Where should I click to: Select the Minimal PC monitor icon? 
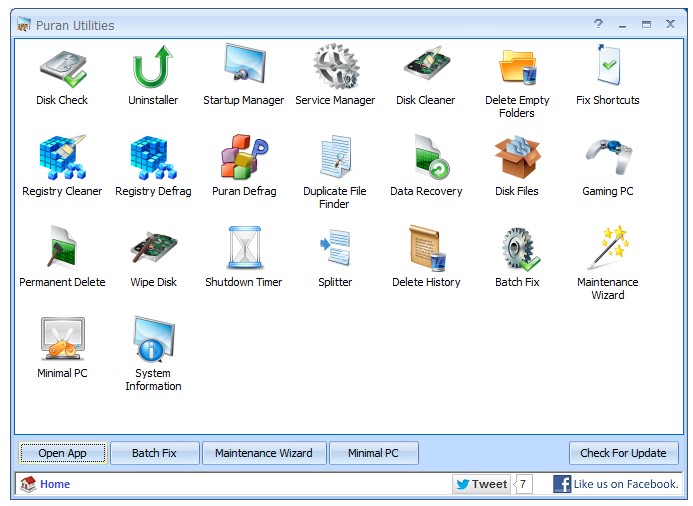(62, 339)
